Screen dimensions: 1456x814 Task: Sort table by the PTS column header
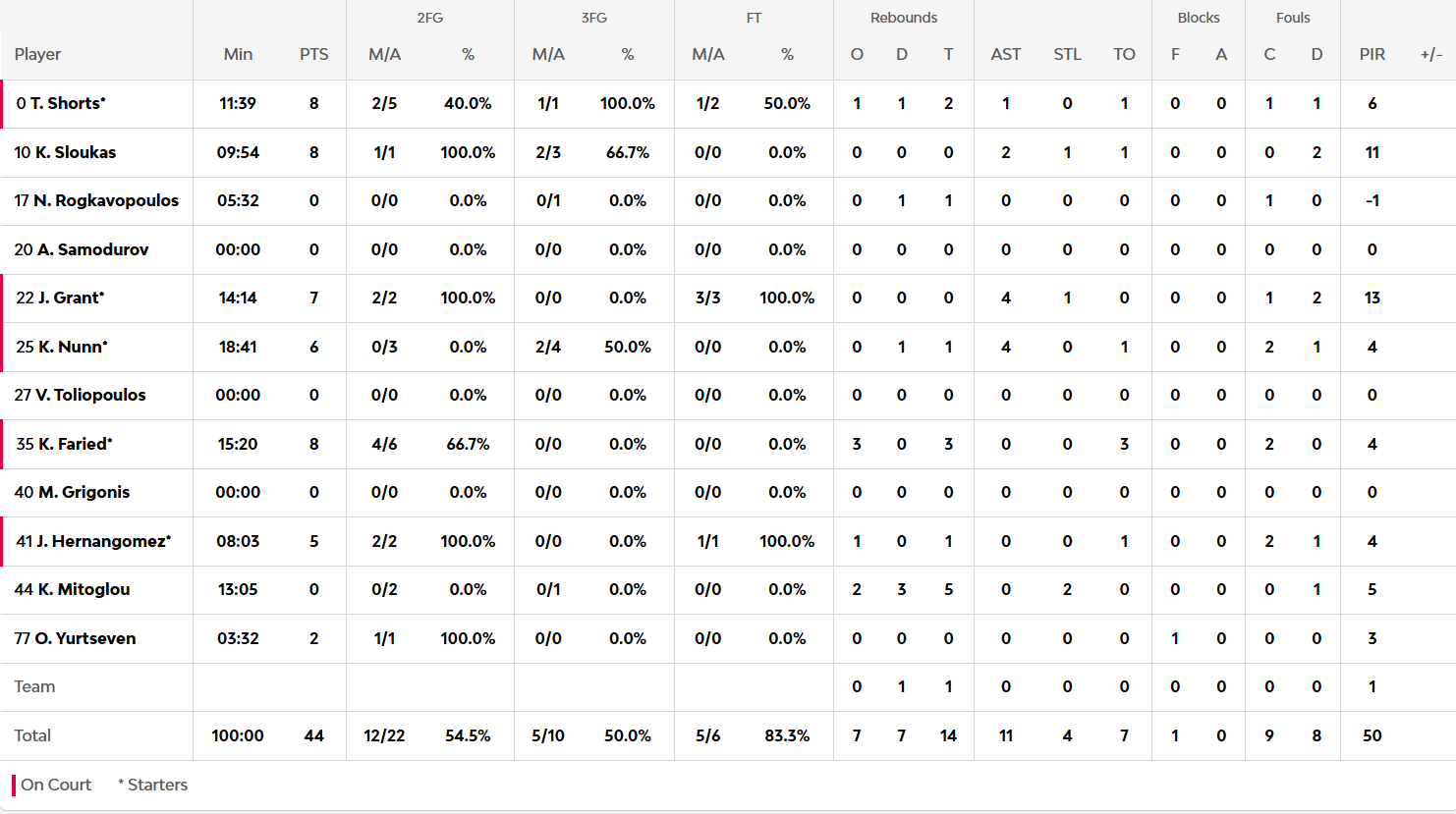[x=314, y=54]
